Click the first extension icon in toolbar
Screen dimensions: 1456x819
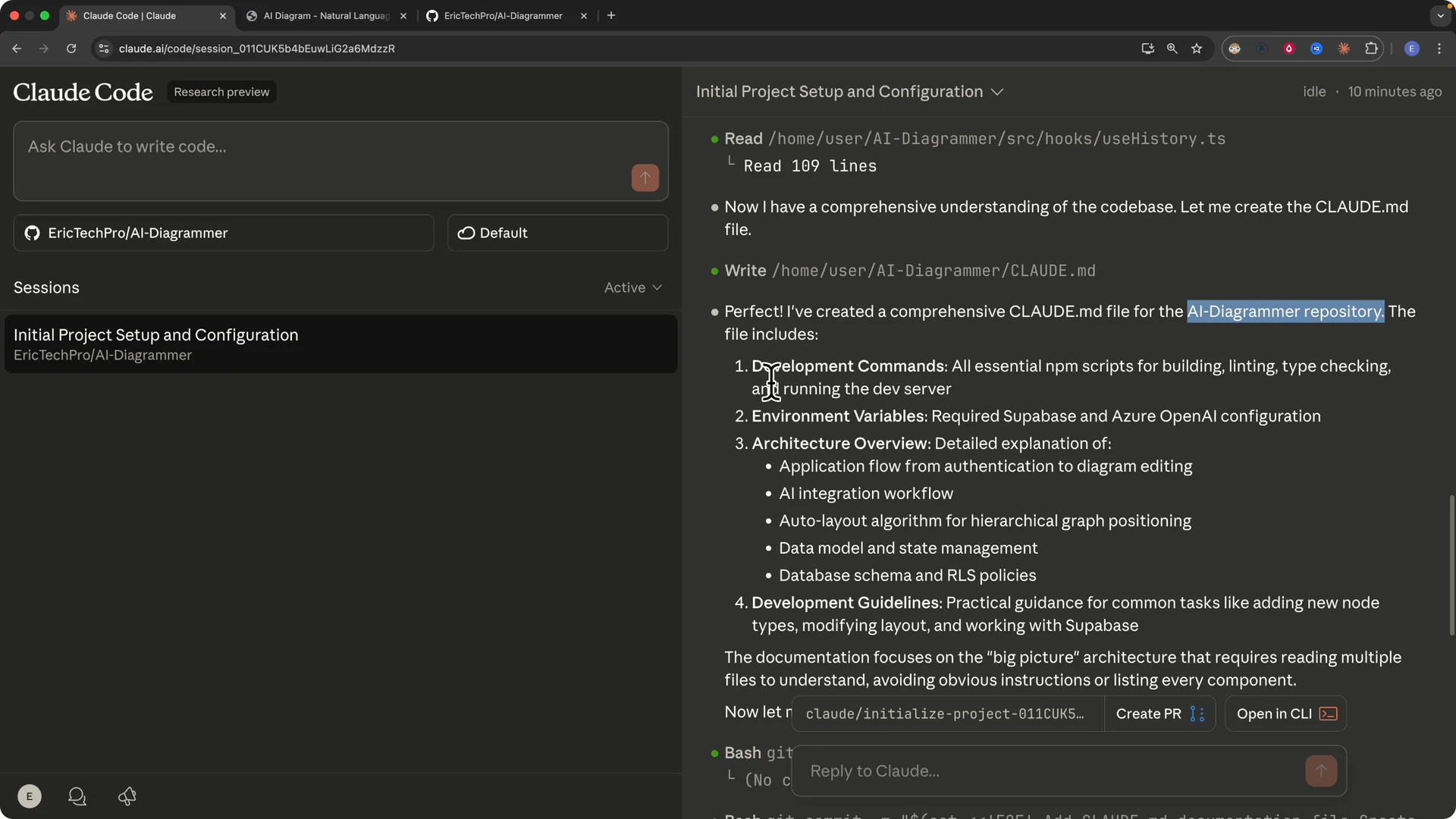[1235, 49]
